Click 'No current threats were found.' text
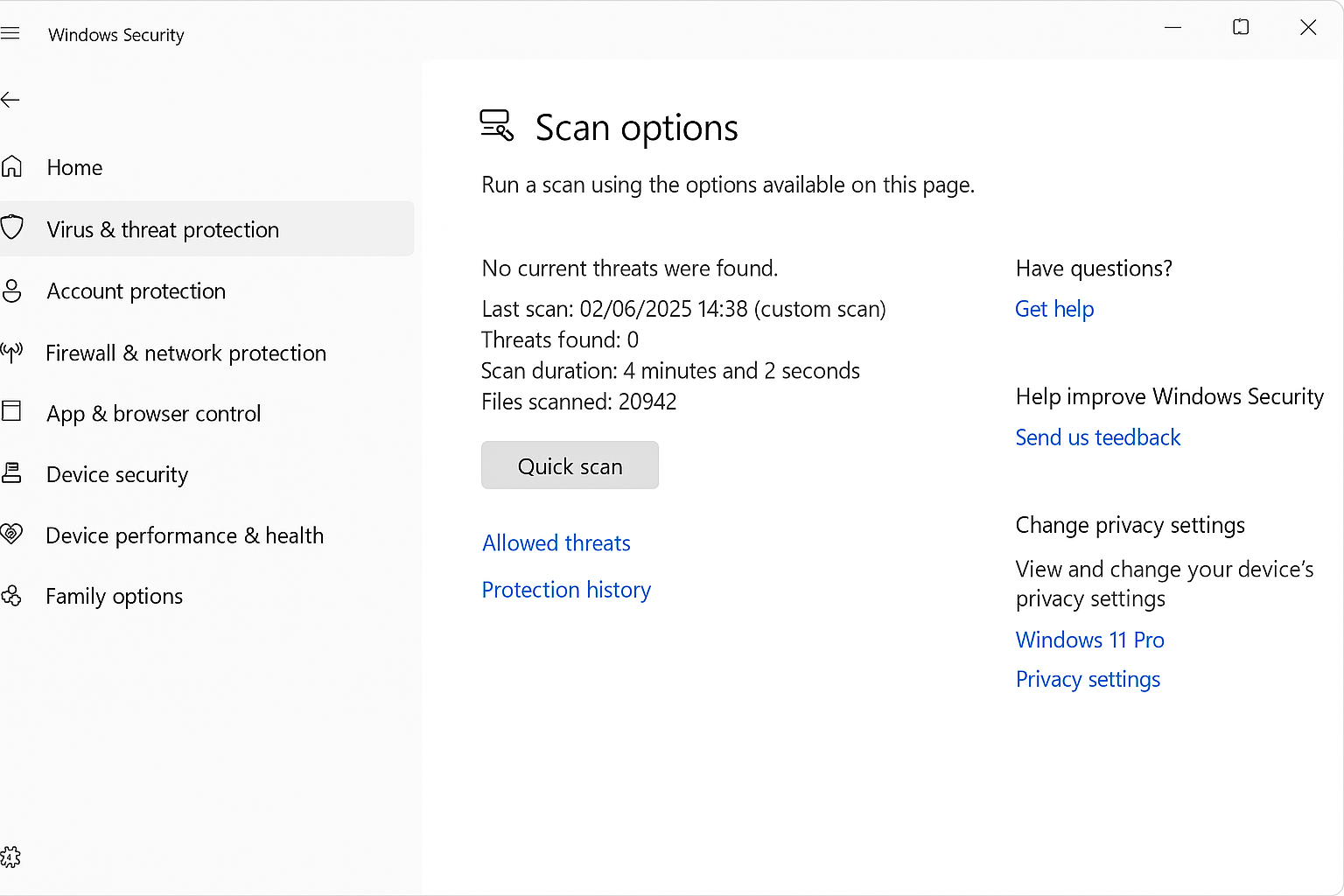 point(630,268)
